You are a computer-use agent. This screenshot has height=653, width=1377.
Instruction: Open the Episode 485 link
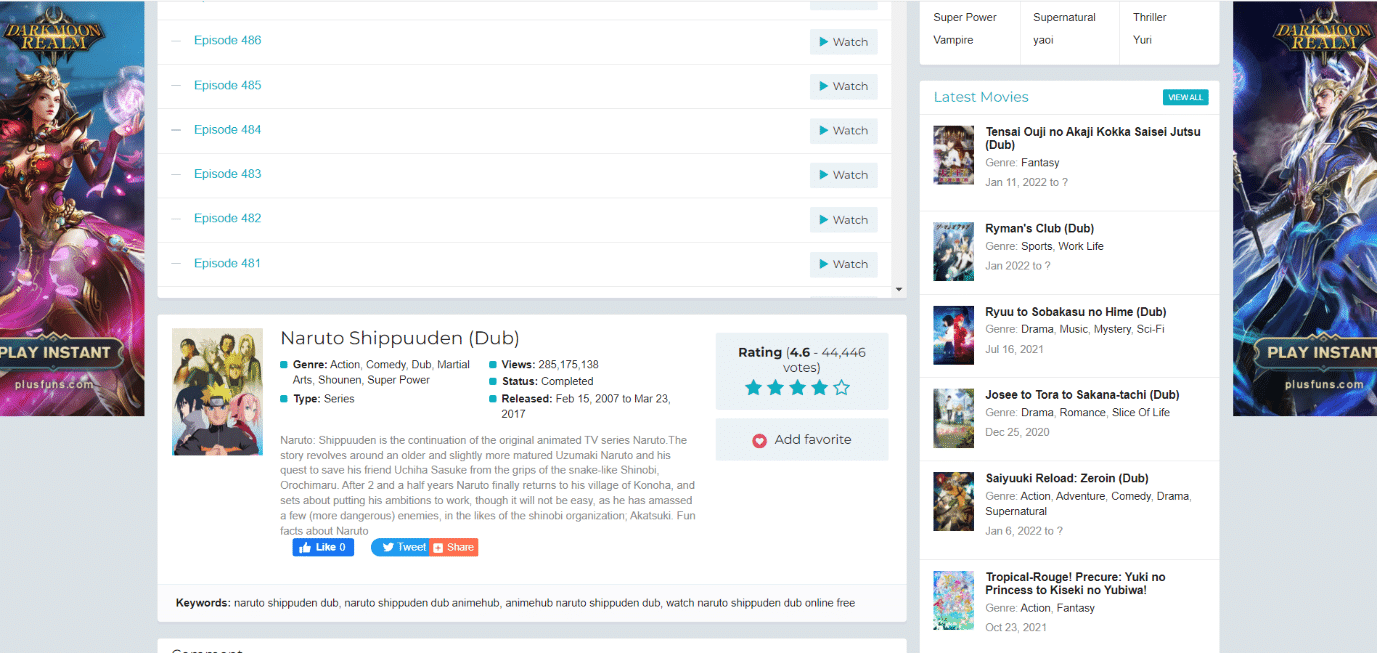point(227,85)
